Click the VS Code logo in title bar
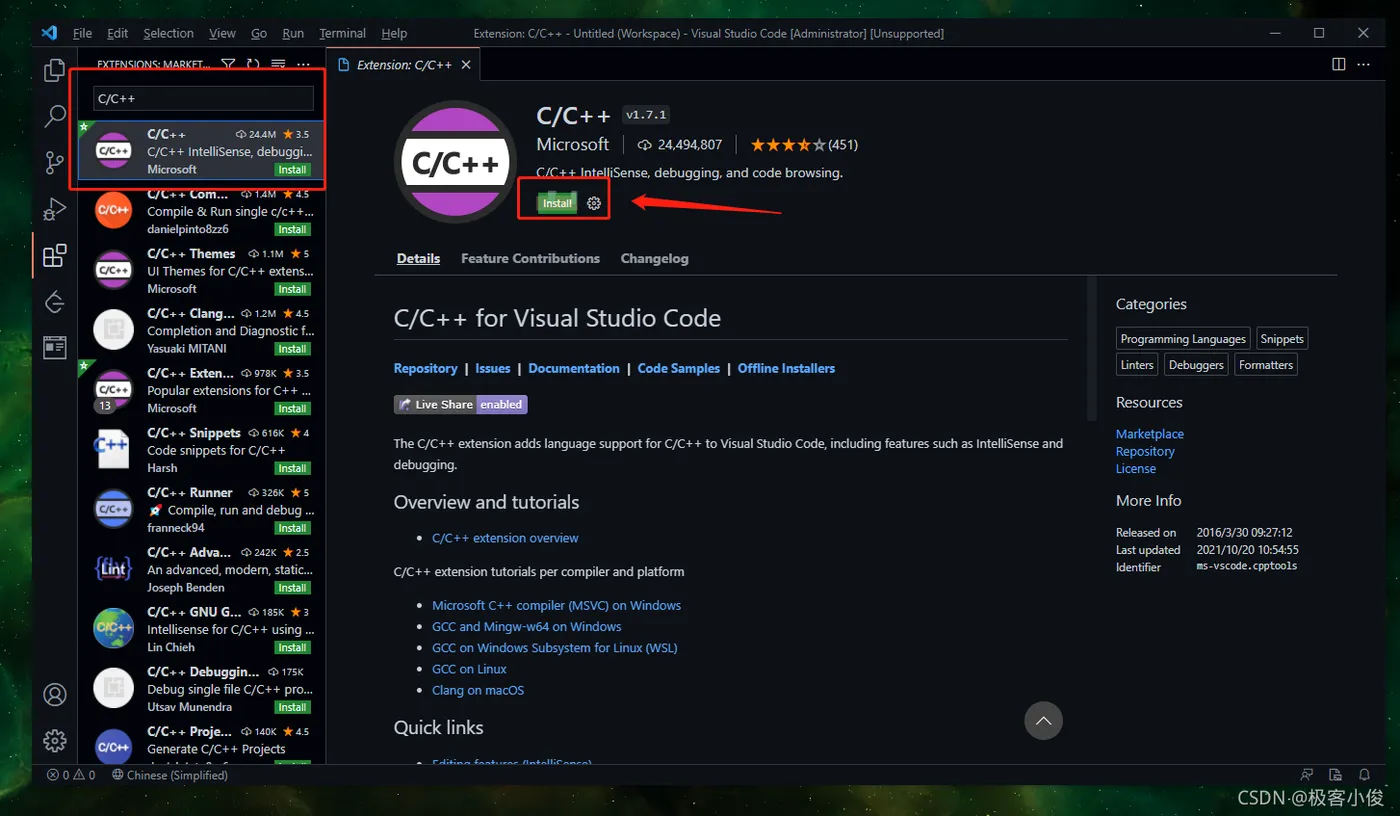The height and width of the screenshot is (816, 1400). pos(49,33)
